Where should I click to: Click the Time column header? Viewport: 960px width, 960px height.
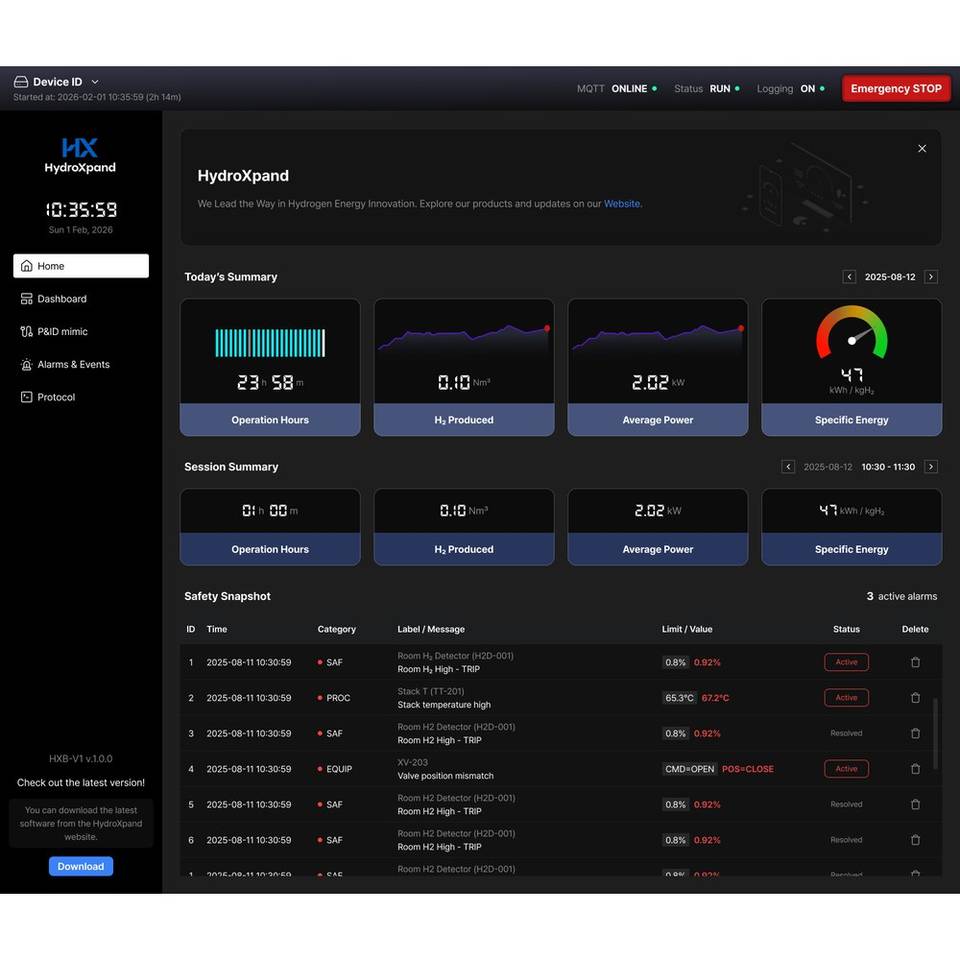click(217, 629)
